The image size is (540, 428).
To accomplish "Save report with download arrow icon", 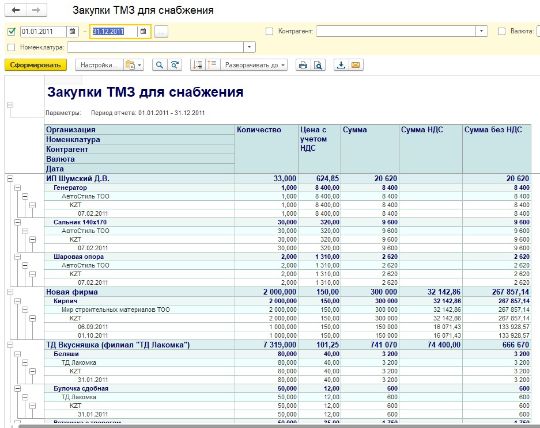I will 341,65.
